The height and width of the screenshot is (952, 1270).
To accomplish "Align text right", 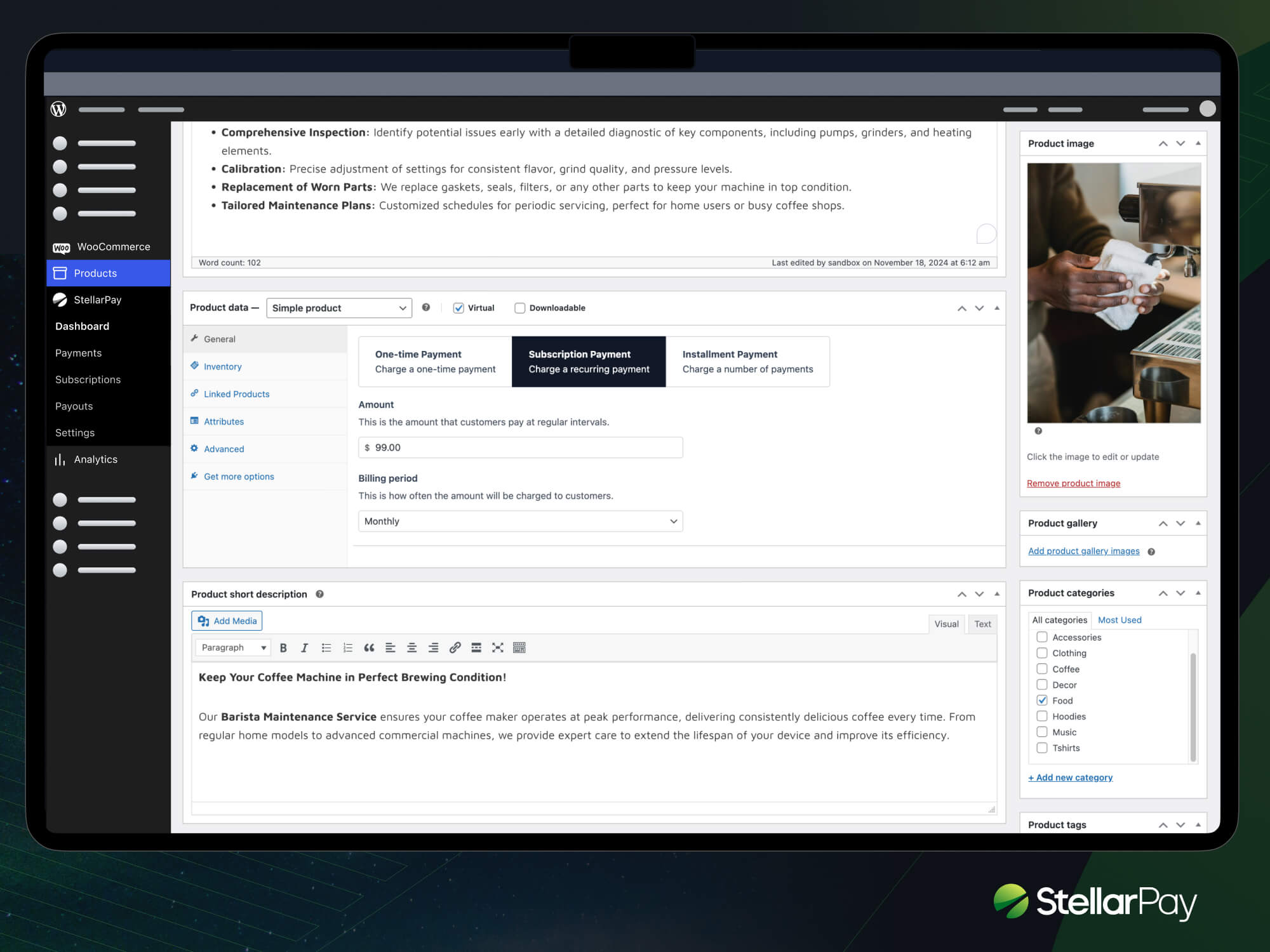I will click(433, 648).
